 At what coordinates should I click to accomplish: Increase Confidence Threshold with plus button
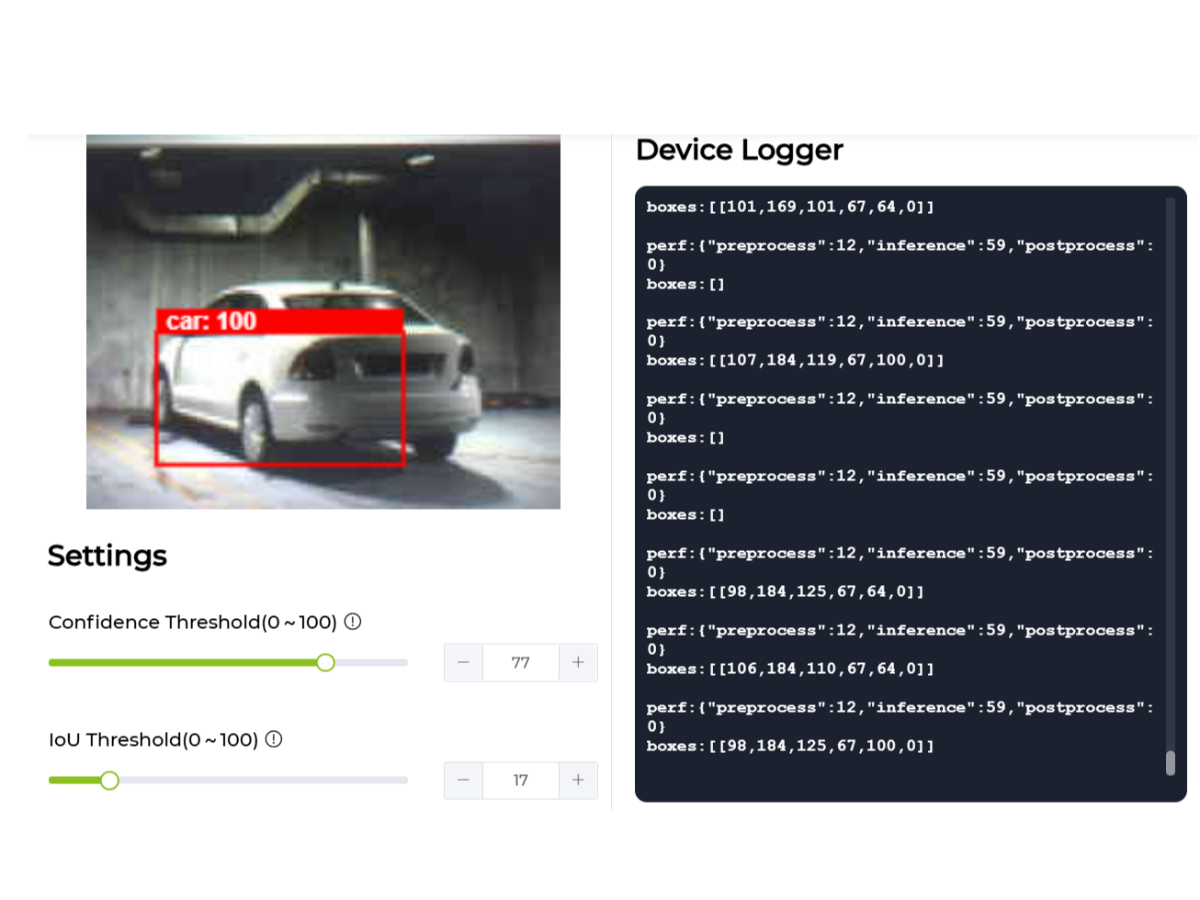[578, 662]
